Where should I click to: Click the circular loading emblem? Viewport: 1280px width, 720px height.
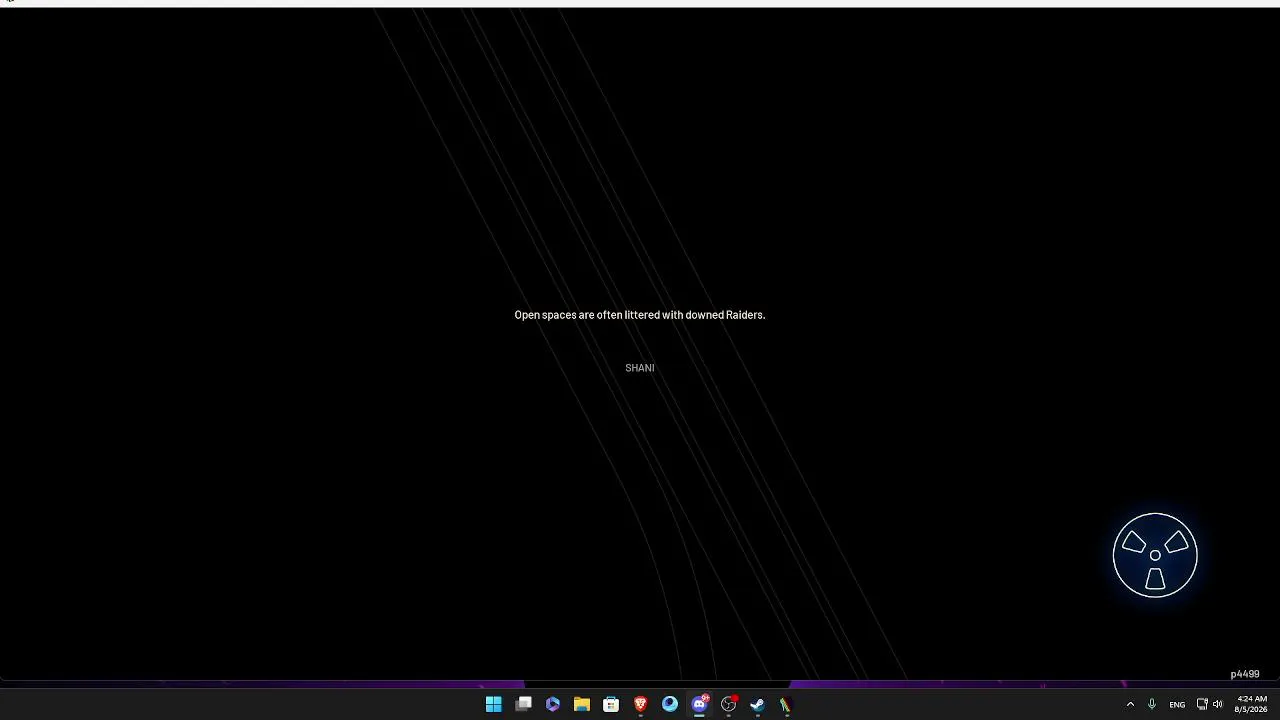(1155, 555)
